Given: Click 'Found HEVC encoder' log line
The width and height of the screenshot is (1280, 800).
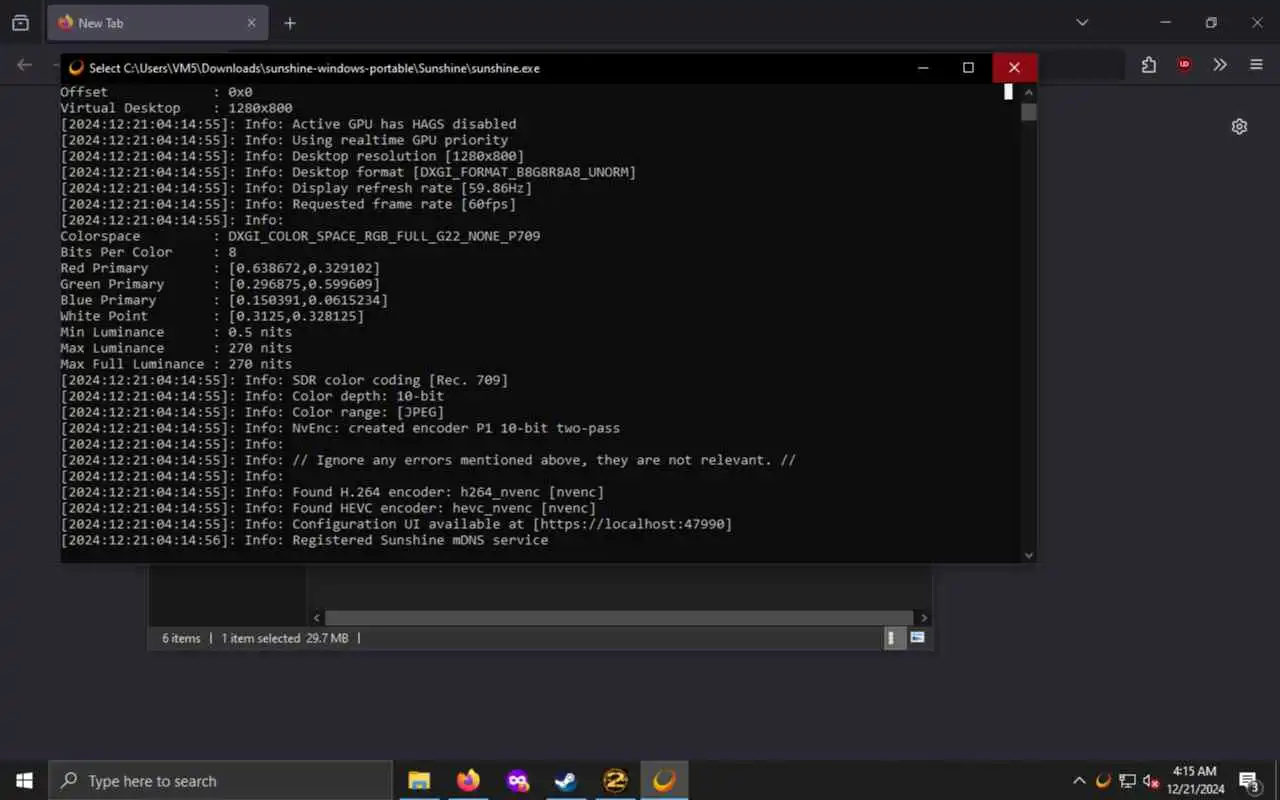Looking at the screenshot, I should click(x=328, y=508).
